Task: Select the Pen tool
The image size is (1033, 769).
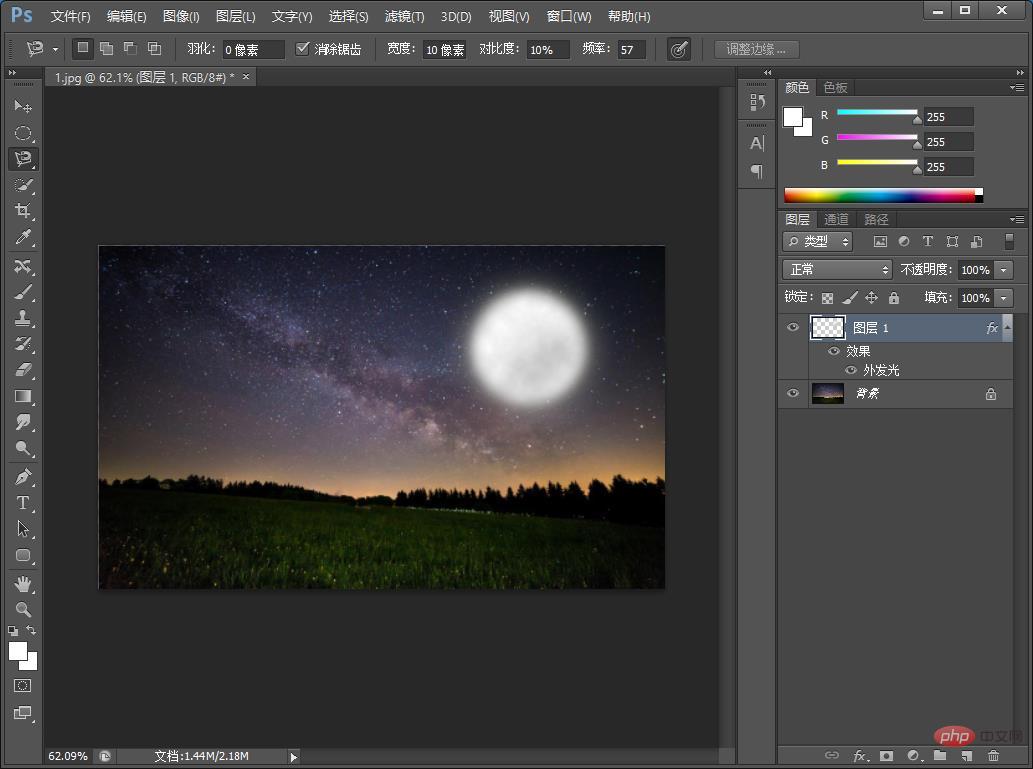Action: [x=23, y=477]
